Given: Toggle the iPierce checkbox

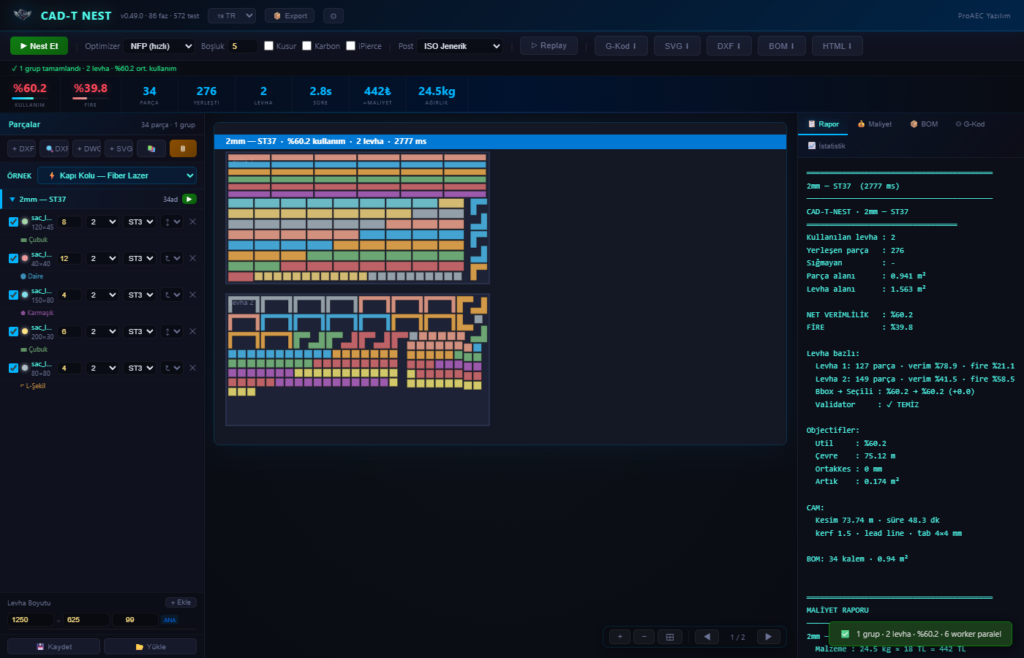Looking at the screenshot, I should [x=351, y=46].
